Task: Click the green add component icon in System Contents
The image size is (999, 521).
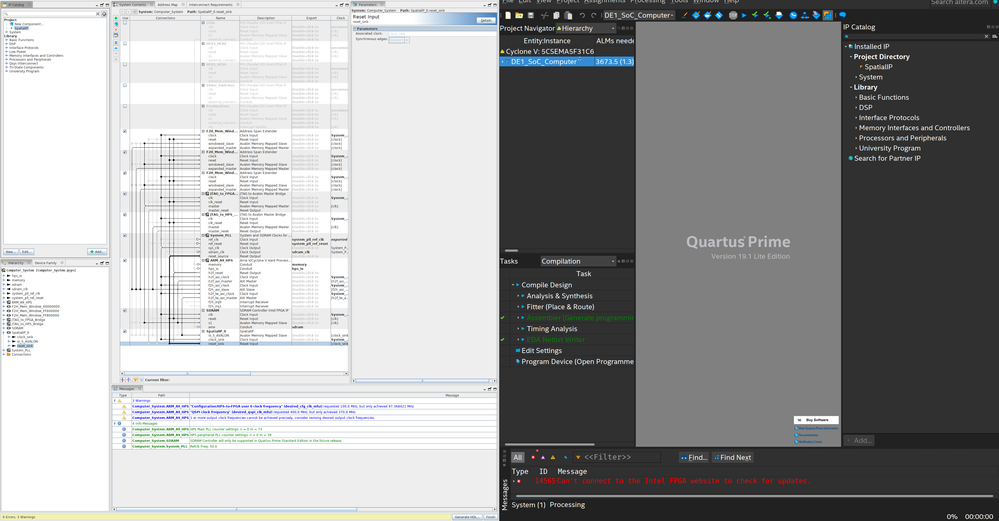Action: pos(116,18)
